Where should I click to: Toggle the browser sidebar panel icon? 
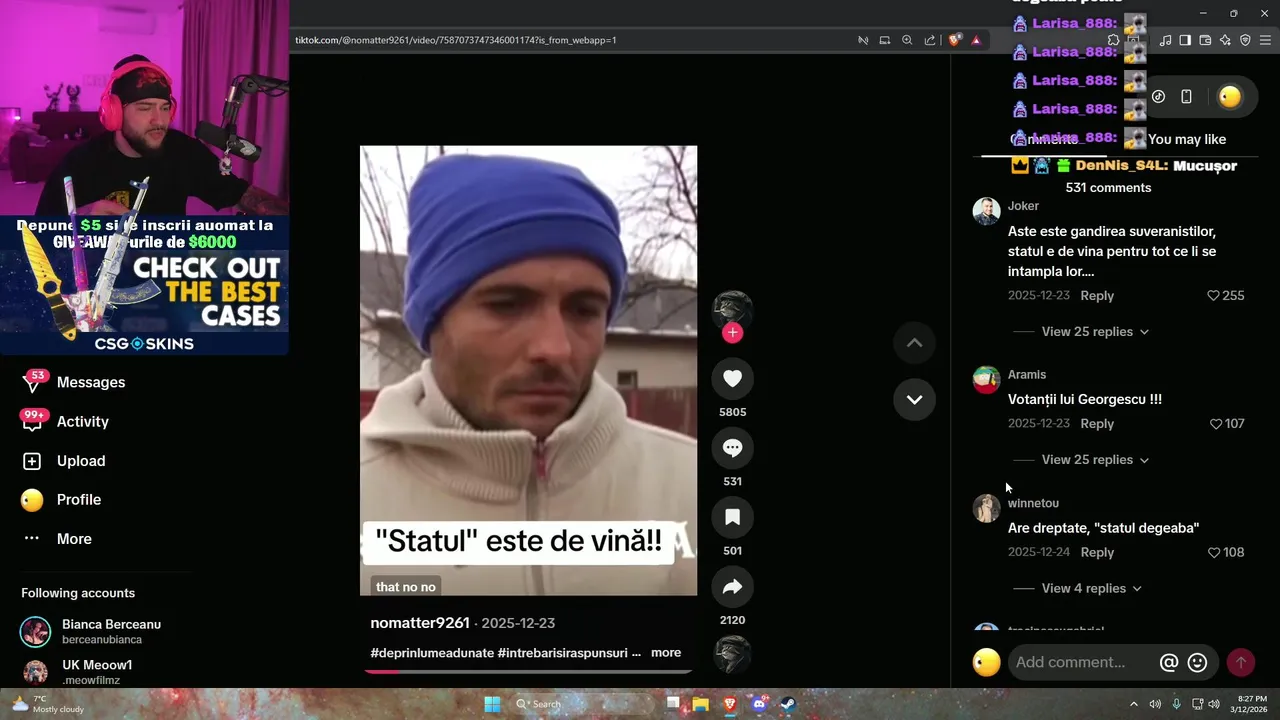click(x=1185, y=40)
